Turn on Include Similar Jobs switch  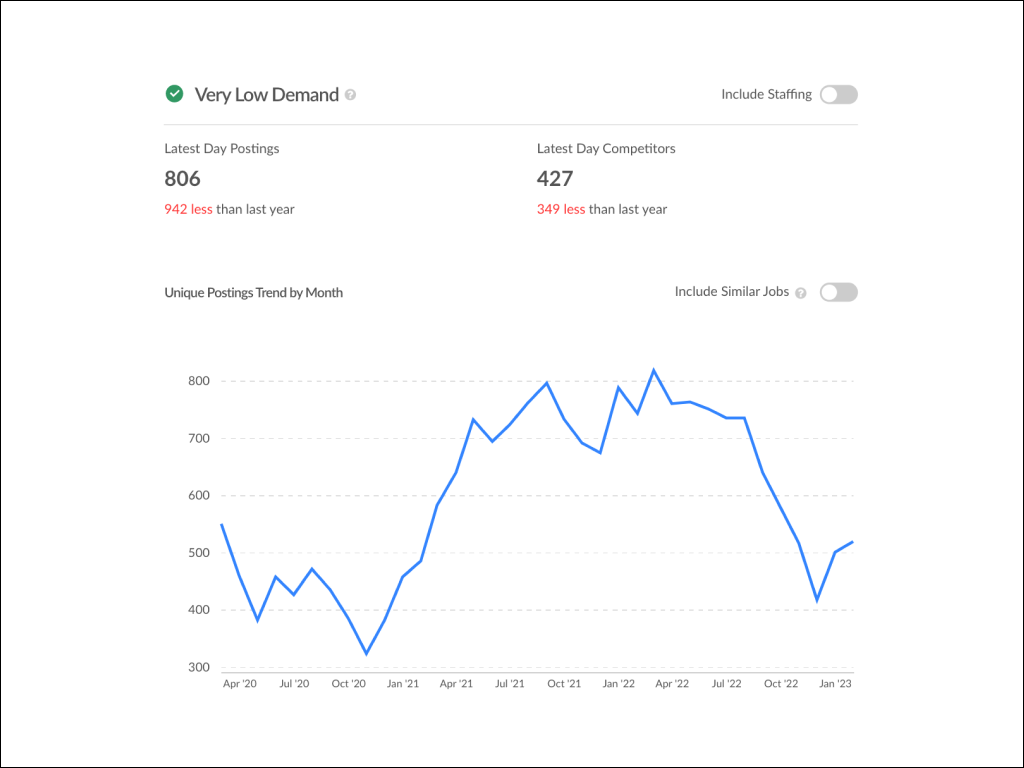(839, 293)
